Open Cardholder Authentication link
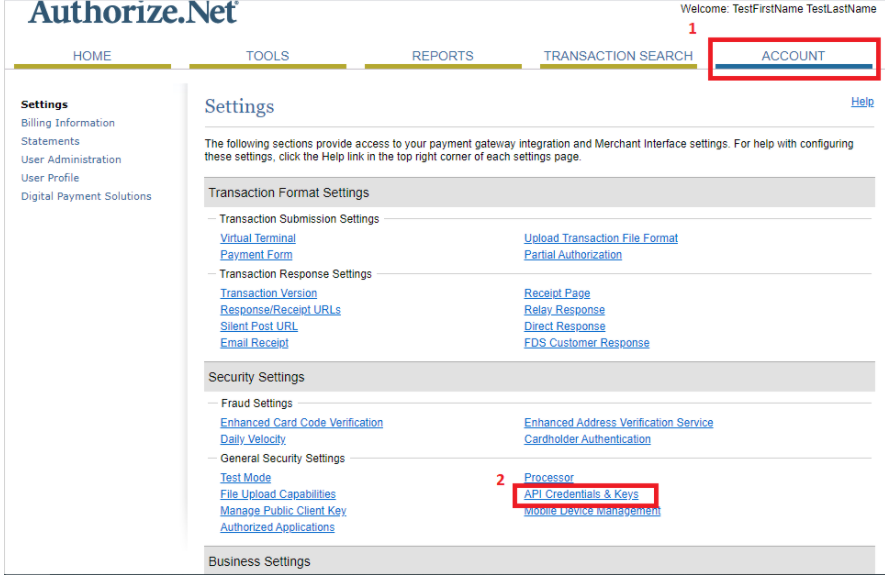Screen dimensions: 885x575 click(x=588, y=439)
